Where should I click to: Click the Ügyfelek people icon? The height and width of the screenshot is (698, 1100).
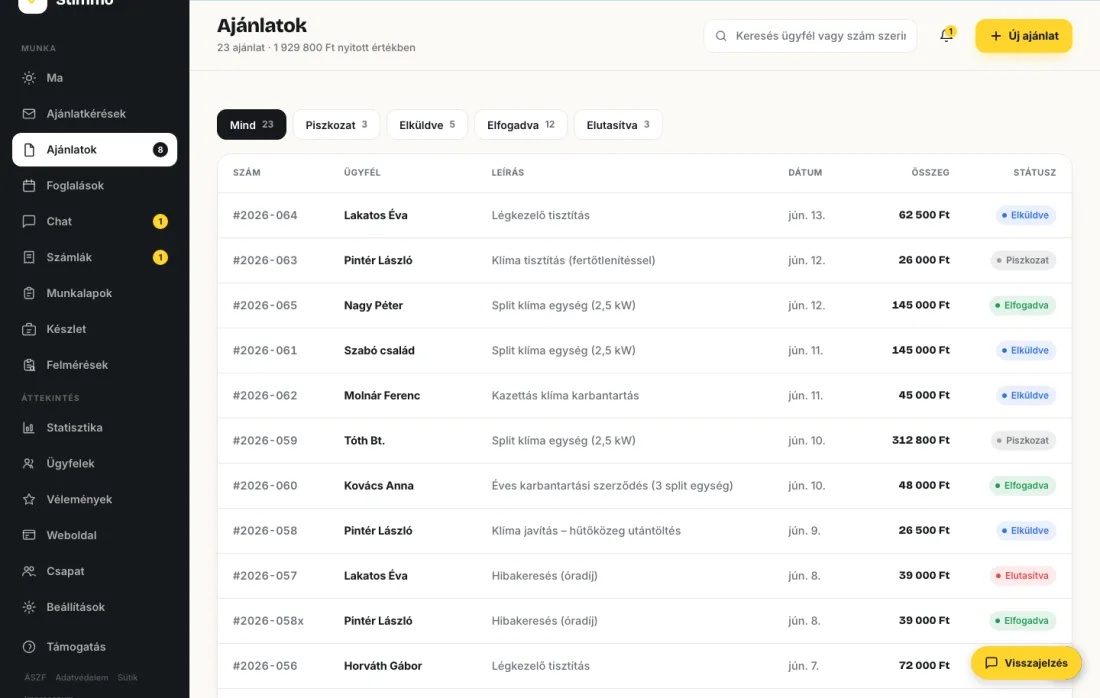click(x=29, y=463)
